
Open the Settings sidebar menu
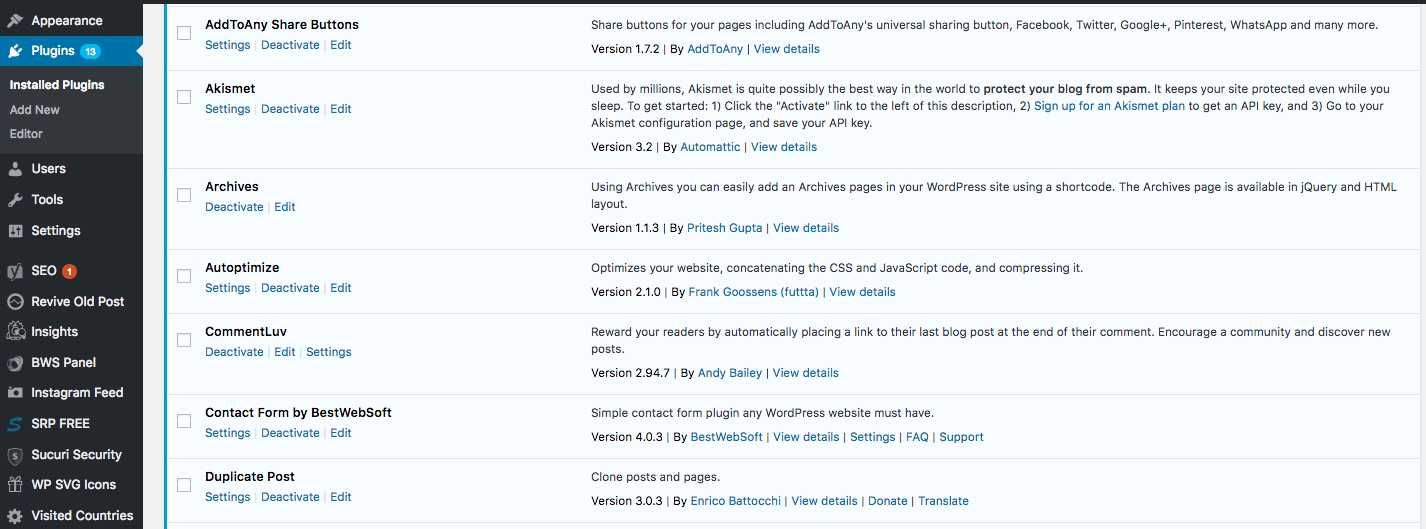click(55, 231)
